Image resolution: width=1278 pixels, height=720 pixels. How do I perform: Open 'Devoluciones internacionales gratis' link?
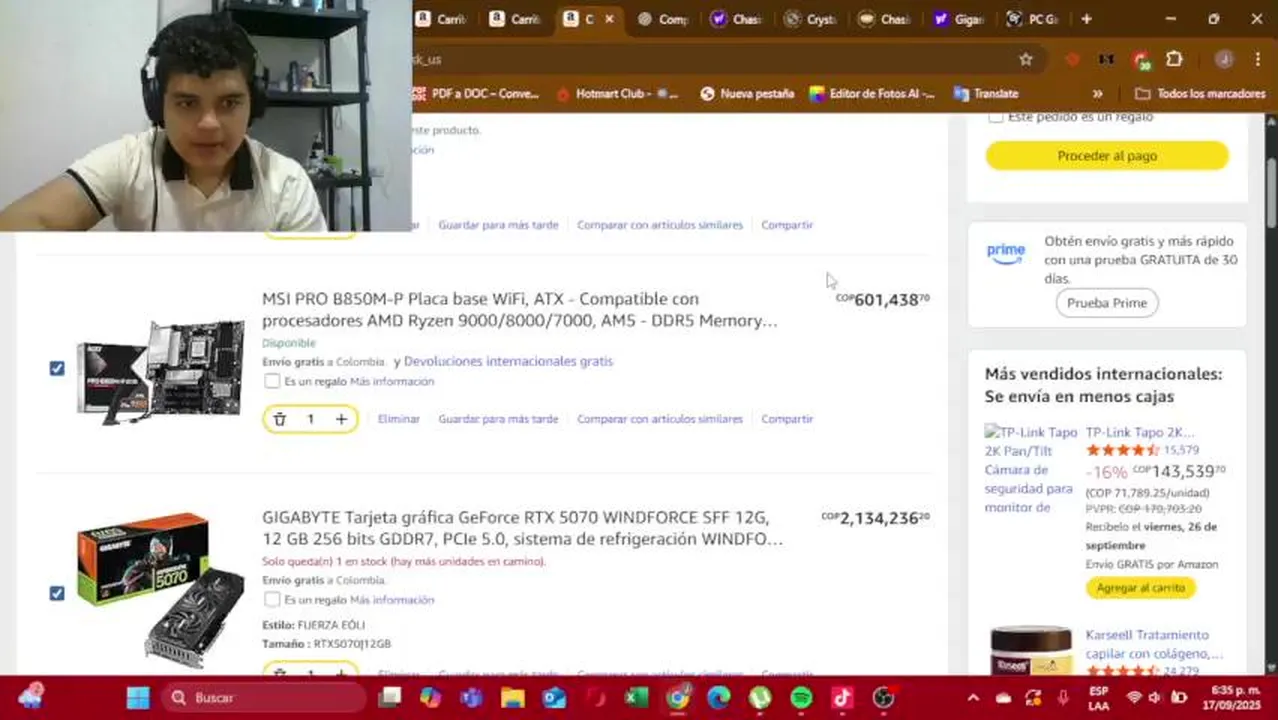[x=508, y=361]
